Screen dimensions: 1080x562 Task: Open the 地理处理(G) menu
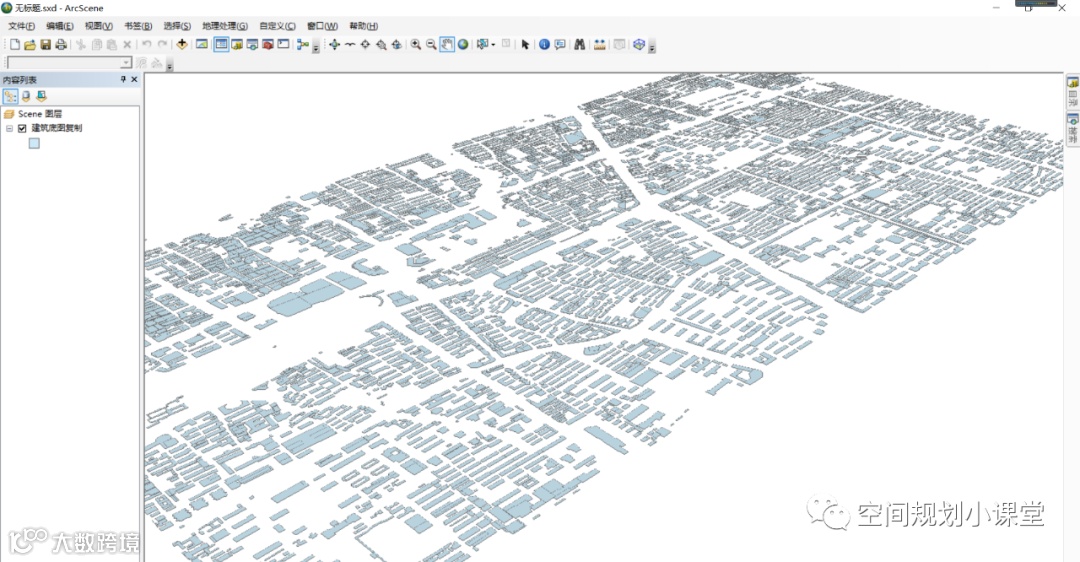(x=224, y=26)
